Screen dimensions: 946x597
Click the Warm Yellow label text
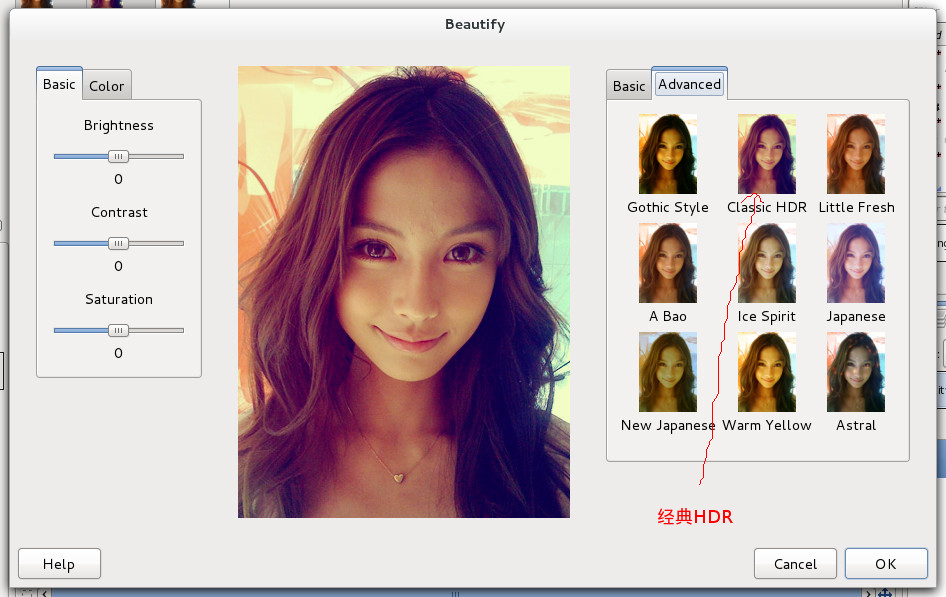pos(767,425)
